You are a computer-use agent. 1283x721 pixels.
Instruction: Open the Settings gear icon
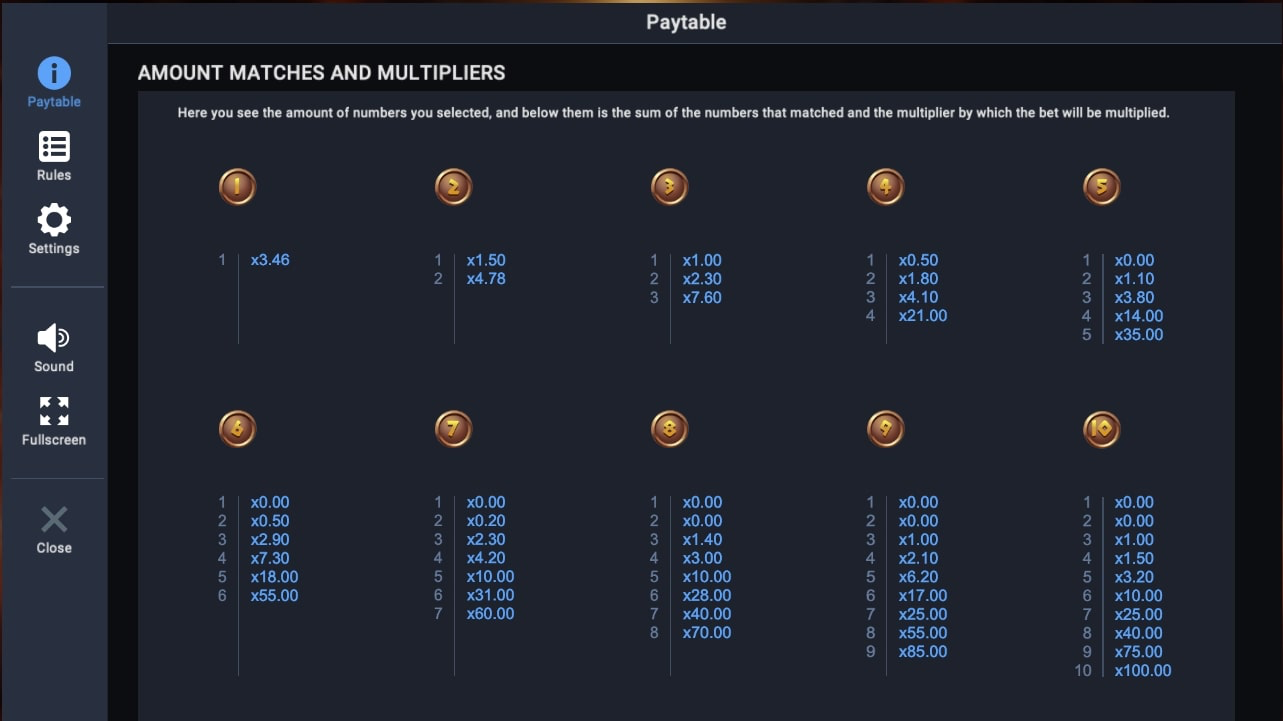[x=53, y=221]
